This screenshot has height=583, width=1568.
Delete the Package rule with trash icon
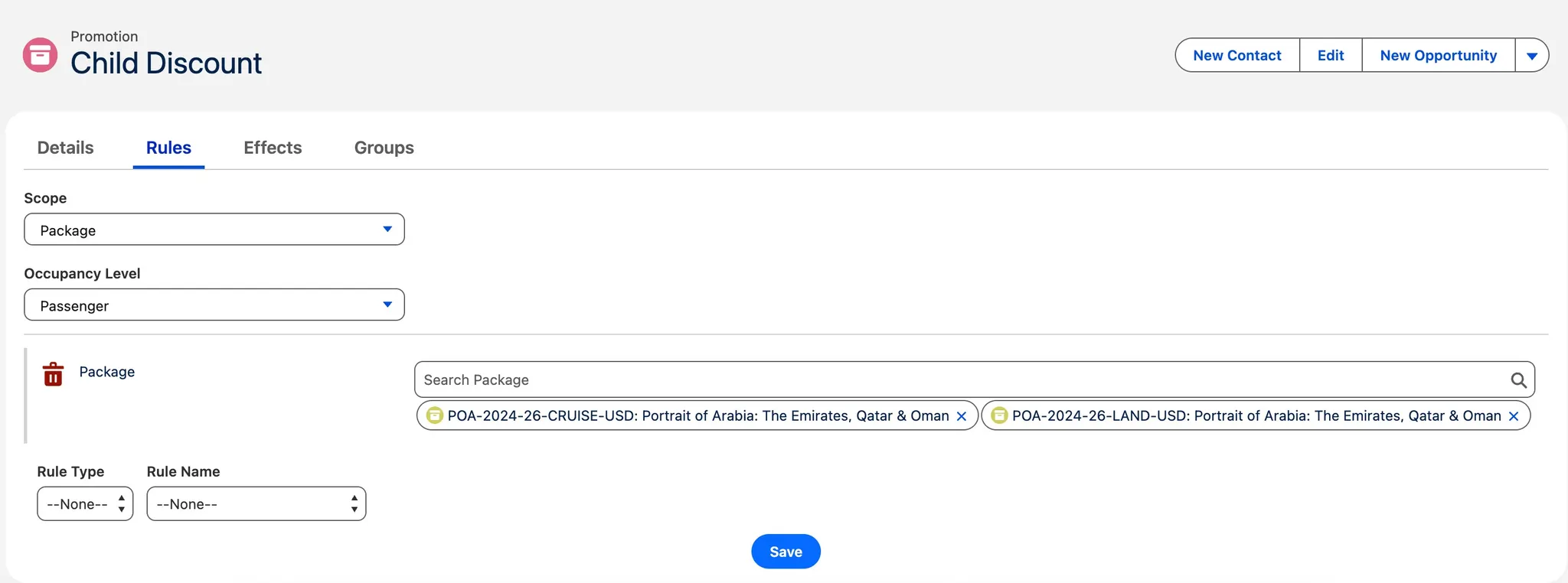tap(53, 374)
